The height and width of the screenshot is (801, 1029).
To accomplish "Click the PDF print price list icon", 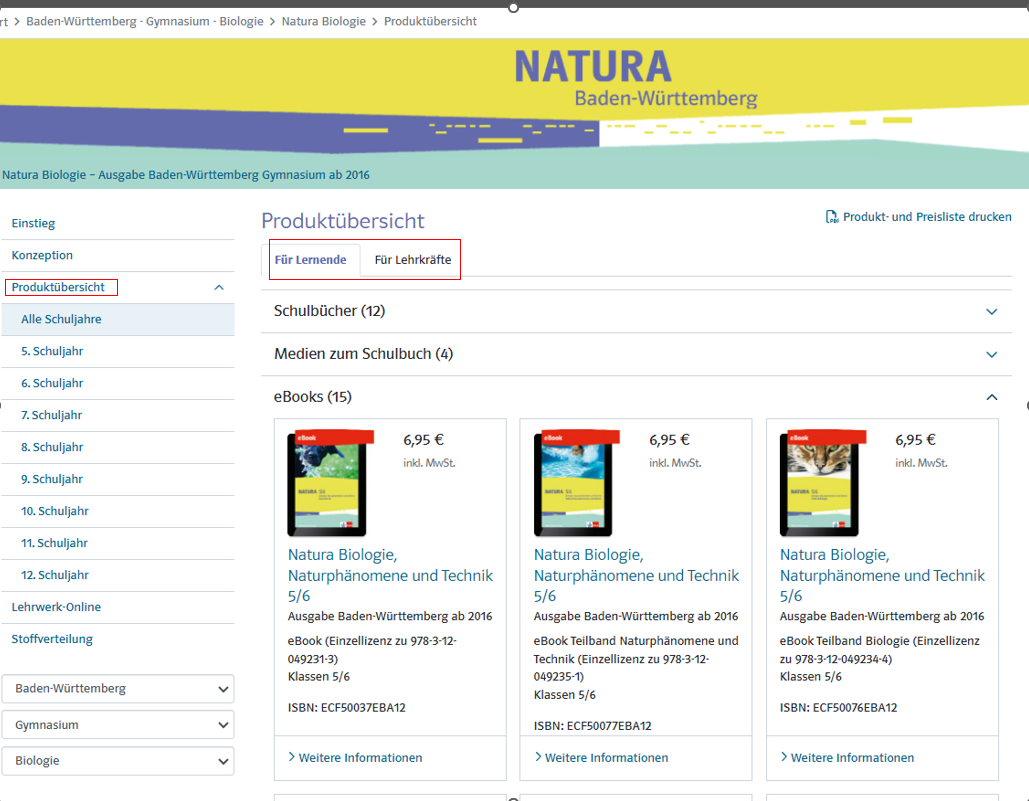I will (x=831, y=216).
